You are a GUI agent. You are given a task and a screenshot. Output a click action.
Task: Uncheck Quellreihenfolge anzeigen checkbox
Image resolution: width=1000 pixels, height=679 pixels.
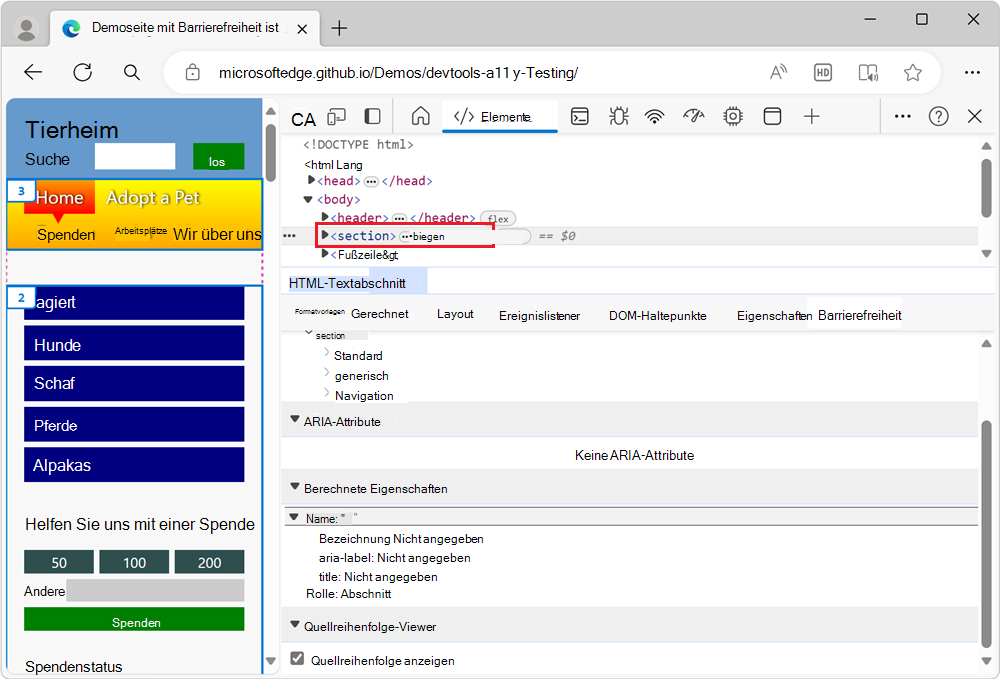(x=297, y=659)
